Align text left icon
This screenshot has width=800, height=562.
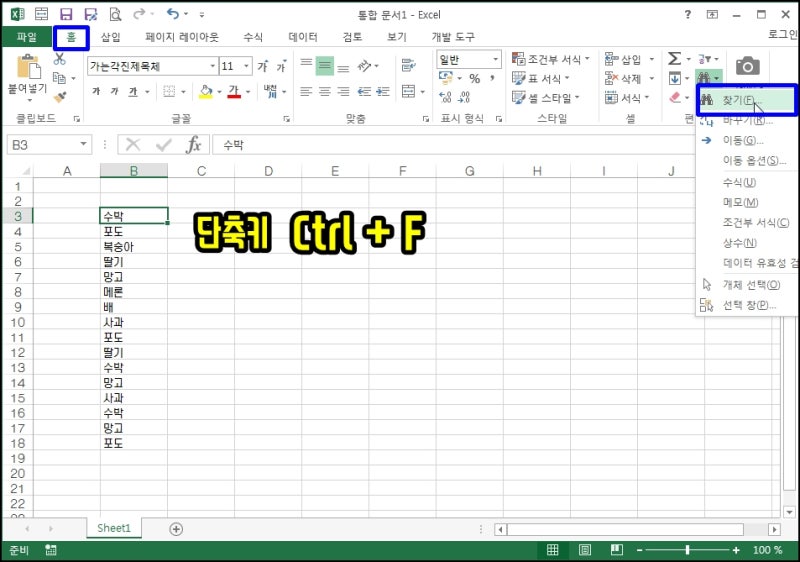(x=306, y=92)
